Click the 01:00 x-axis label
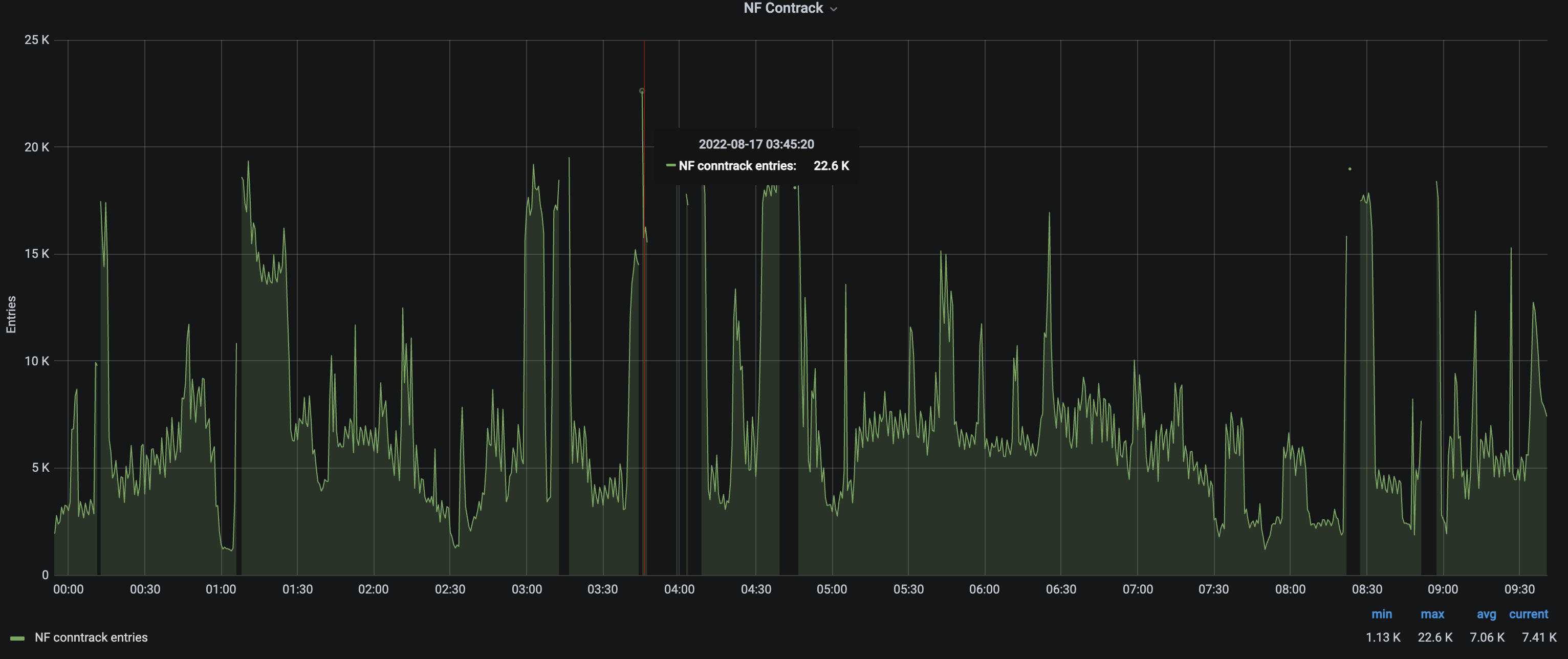 pyautogui.click(x=221, y=589)
